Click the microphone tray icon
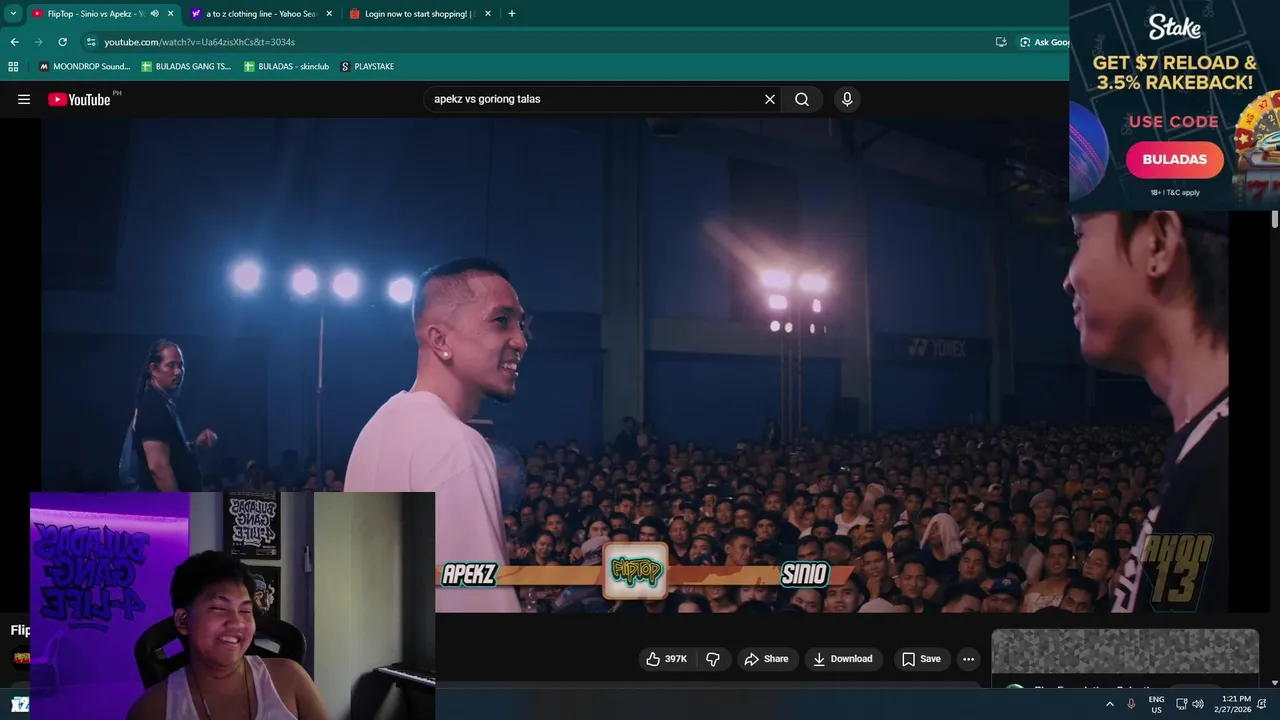 pos(1131,704)
